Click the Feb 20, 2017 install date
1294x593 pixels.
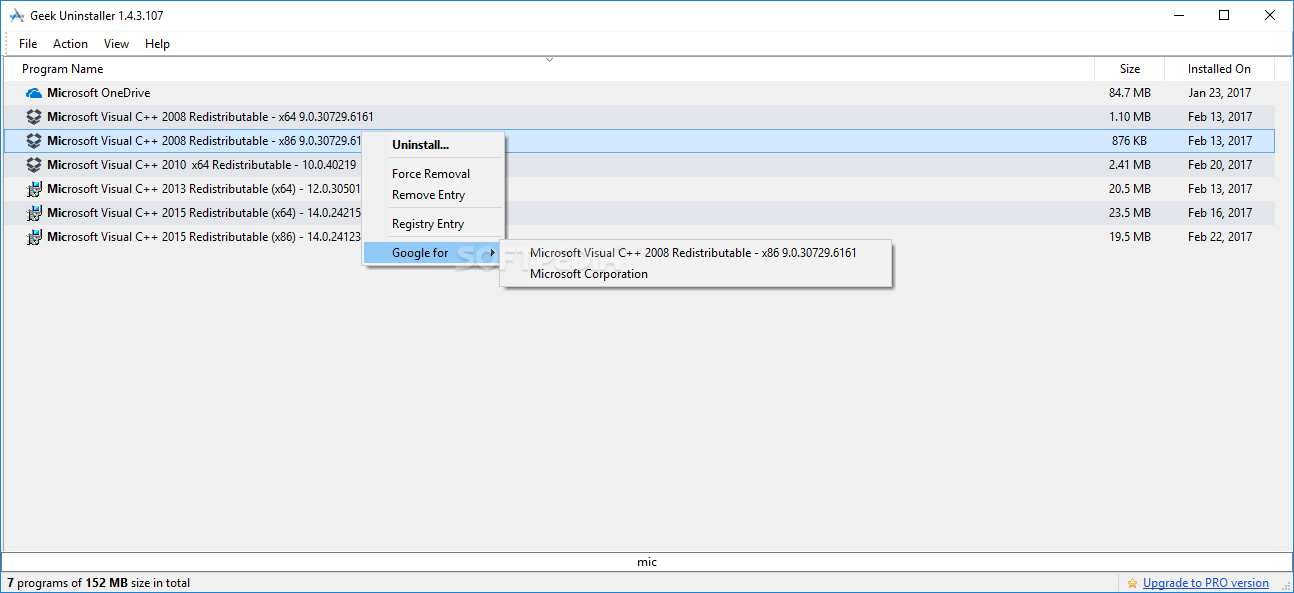pyautogui.click(x=1220, y=165)
